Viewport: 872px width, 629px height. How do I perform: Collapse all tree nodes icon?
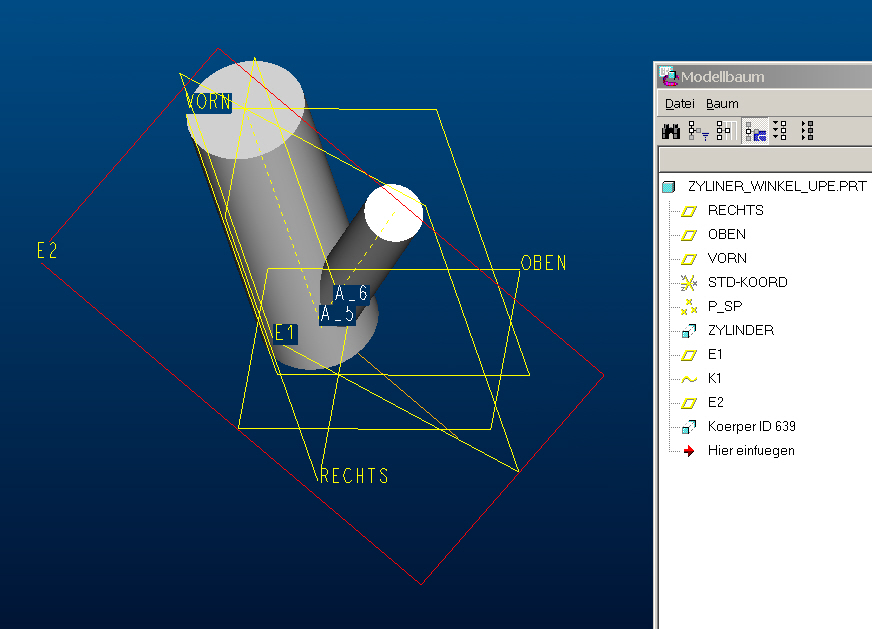(x=807, y=131)
